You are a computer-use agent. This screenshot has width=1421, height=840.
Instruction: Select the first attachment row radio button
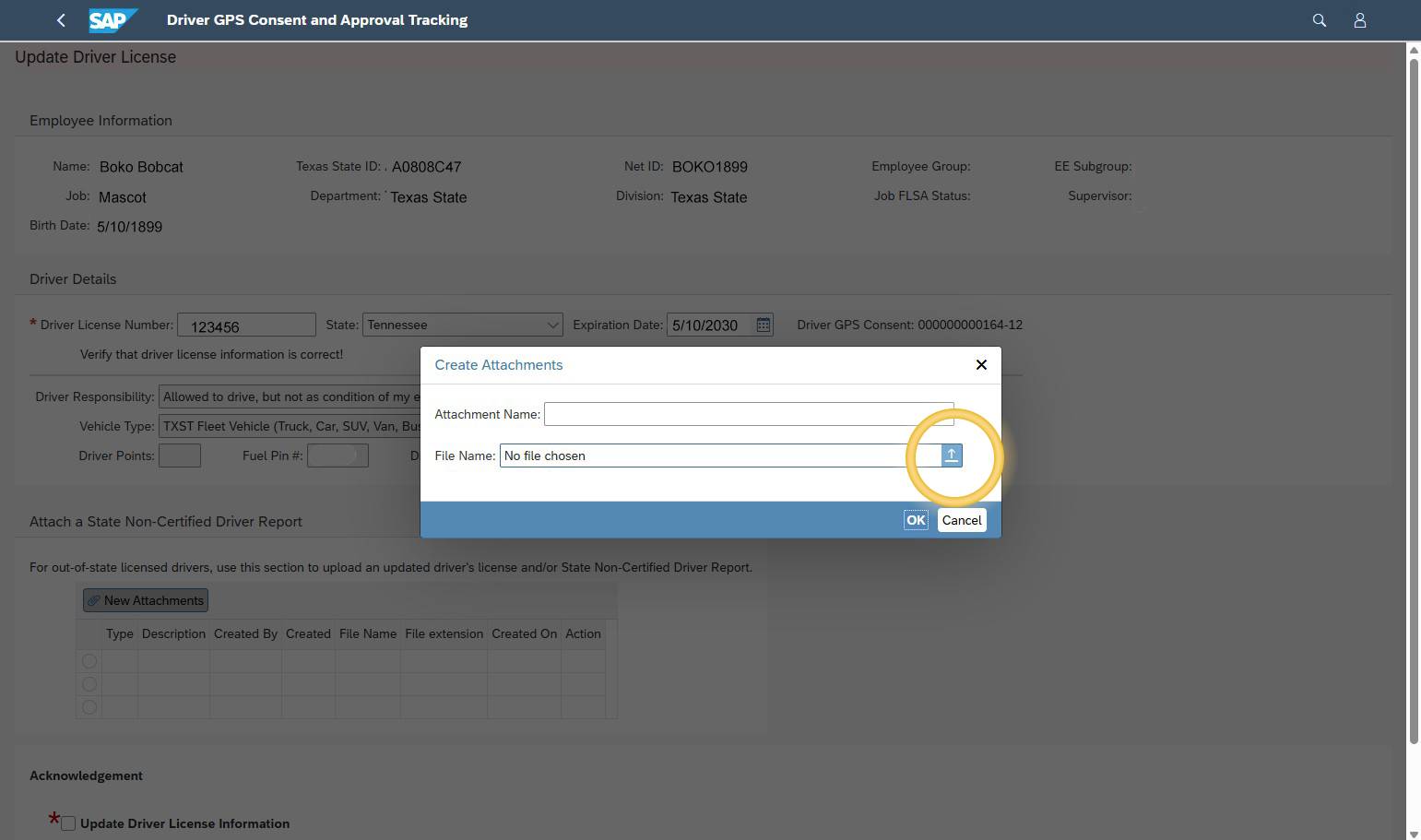tap(89, 660)
